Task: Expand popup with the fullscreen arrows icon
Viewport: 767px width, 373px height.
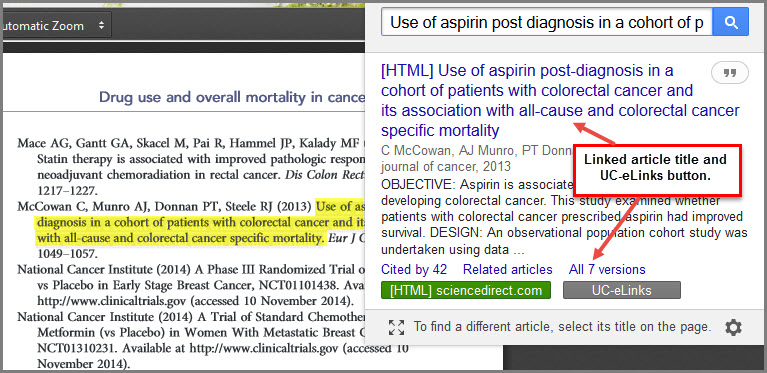Action: tap(396, 327)
